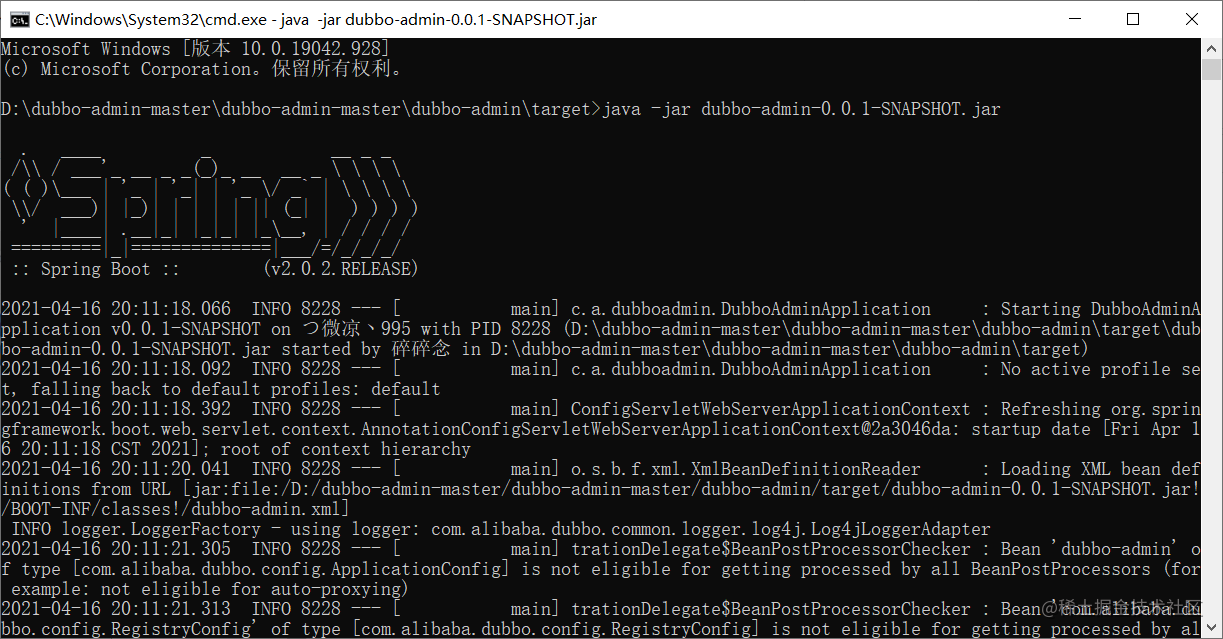Maximize the cmd.exe window
The width and height of the screenshot is (1223, 639).
click(x=1132, y=19)
